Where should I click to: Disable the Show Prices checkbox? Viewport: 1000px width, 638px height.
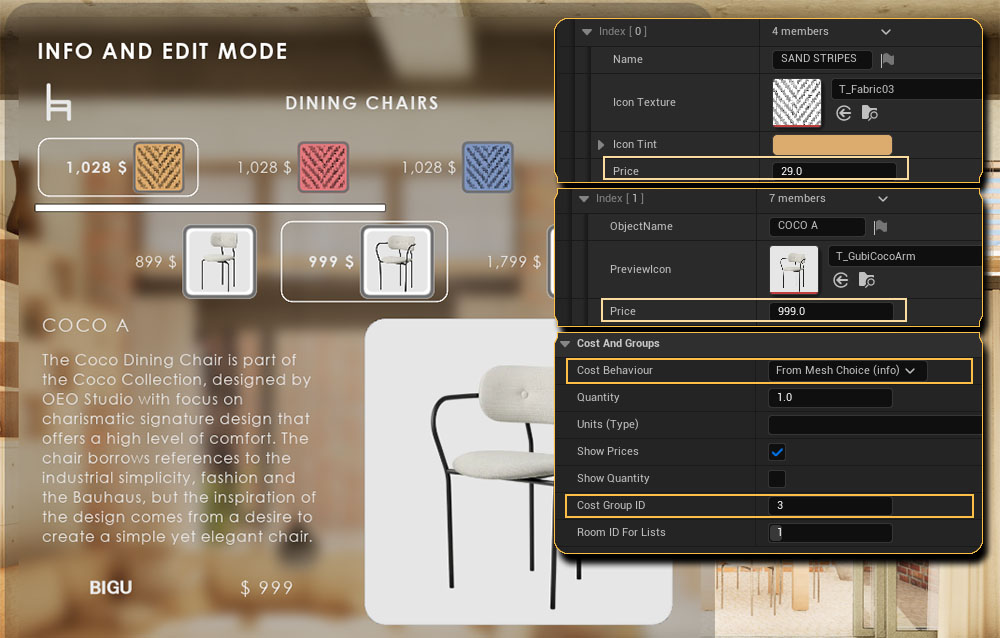tap(777, 452)
